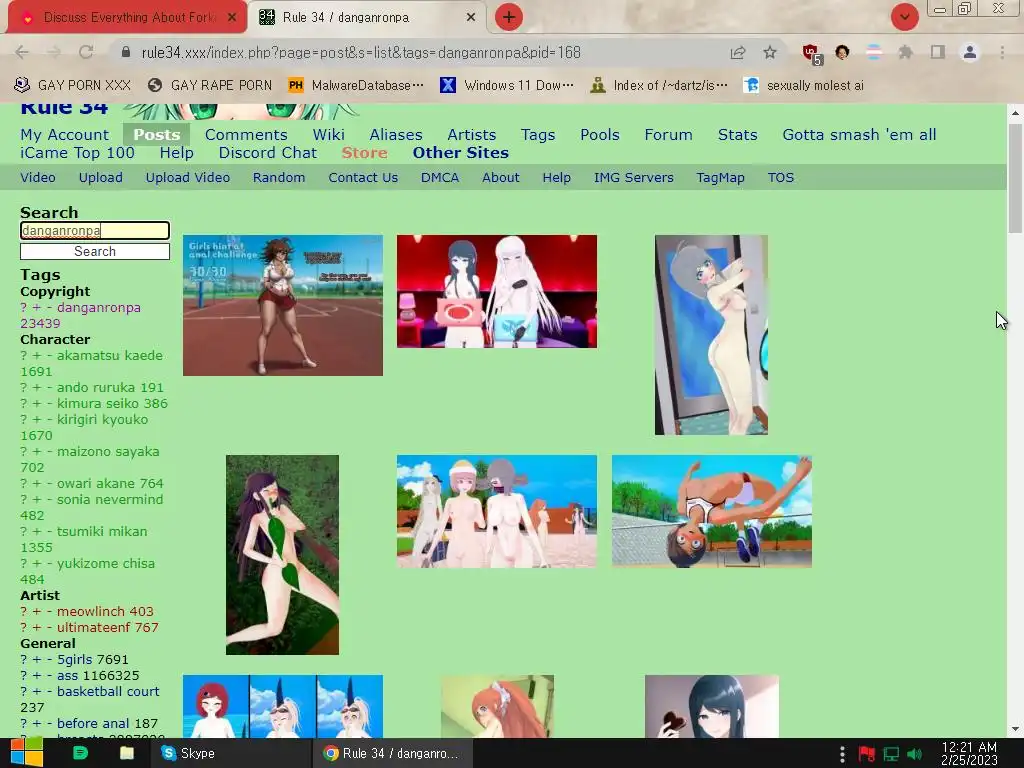The image size is (1024, 768).
Task: Click Help between About and IMG Servers
Action: 556,178
